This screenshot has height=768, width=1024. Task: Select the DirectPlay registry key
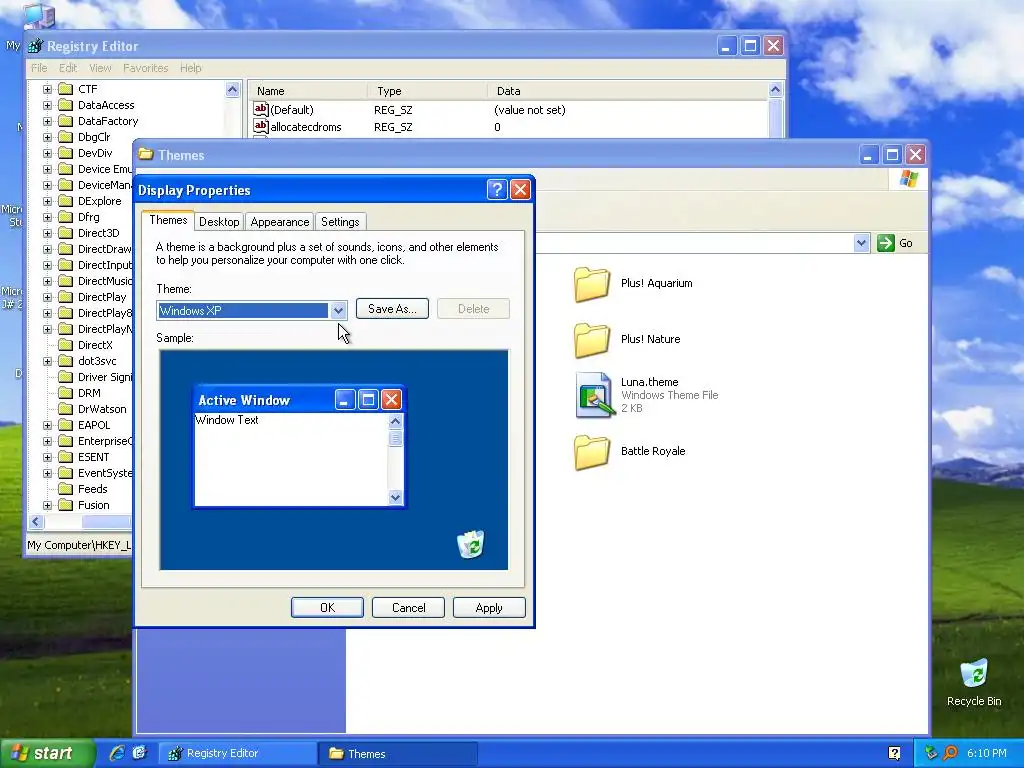pyautogui.click(x=102, y=297)
